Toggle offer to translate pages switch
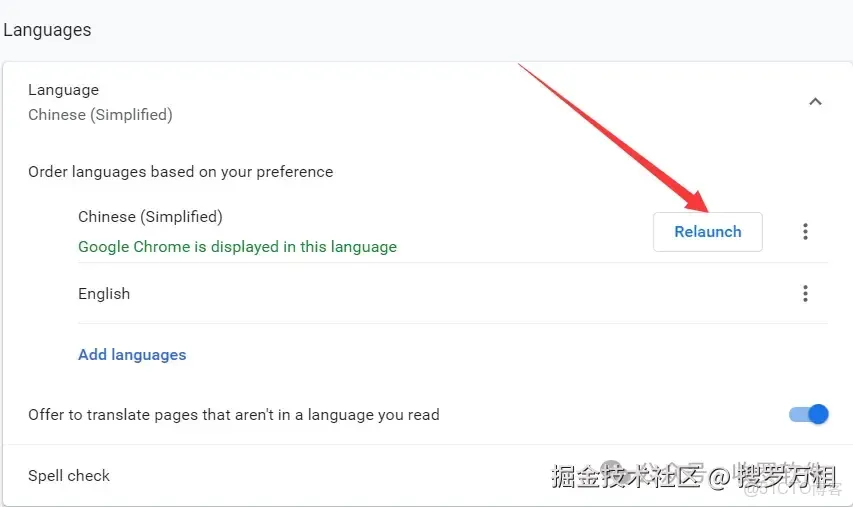 808,415
